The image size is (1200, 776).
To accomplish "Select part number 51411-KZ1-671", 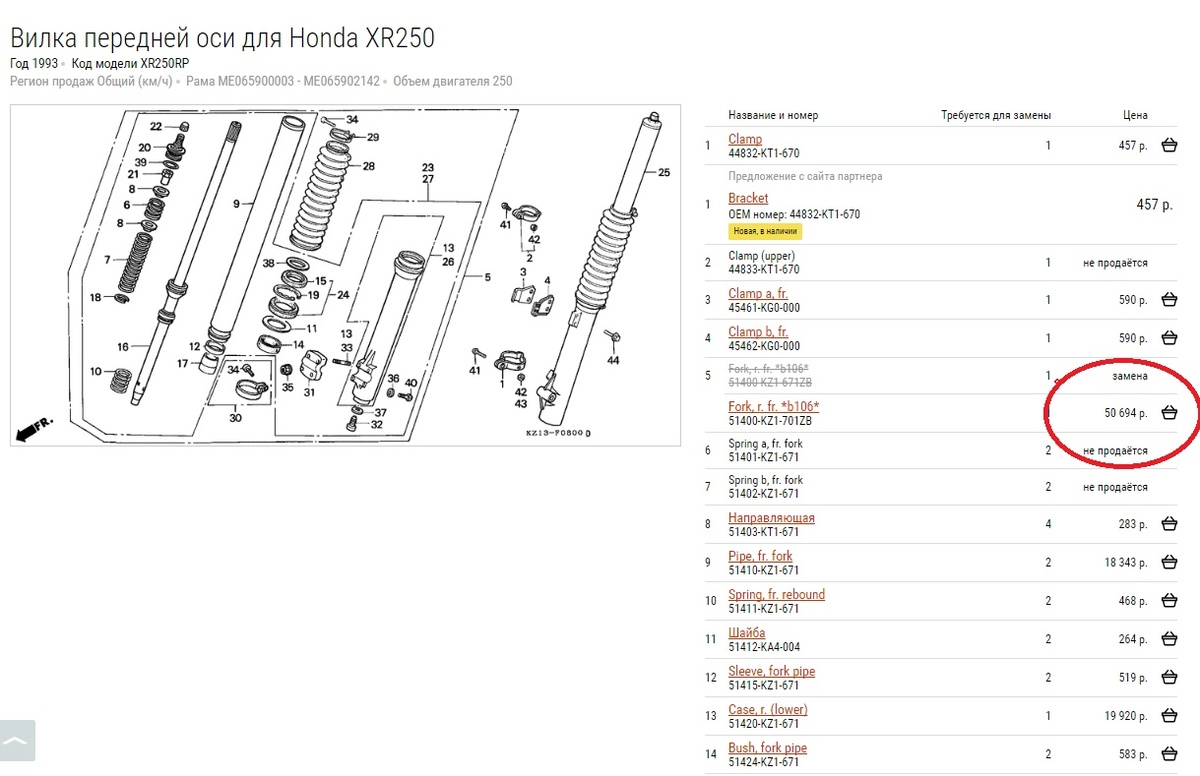I will (764, 609).
